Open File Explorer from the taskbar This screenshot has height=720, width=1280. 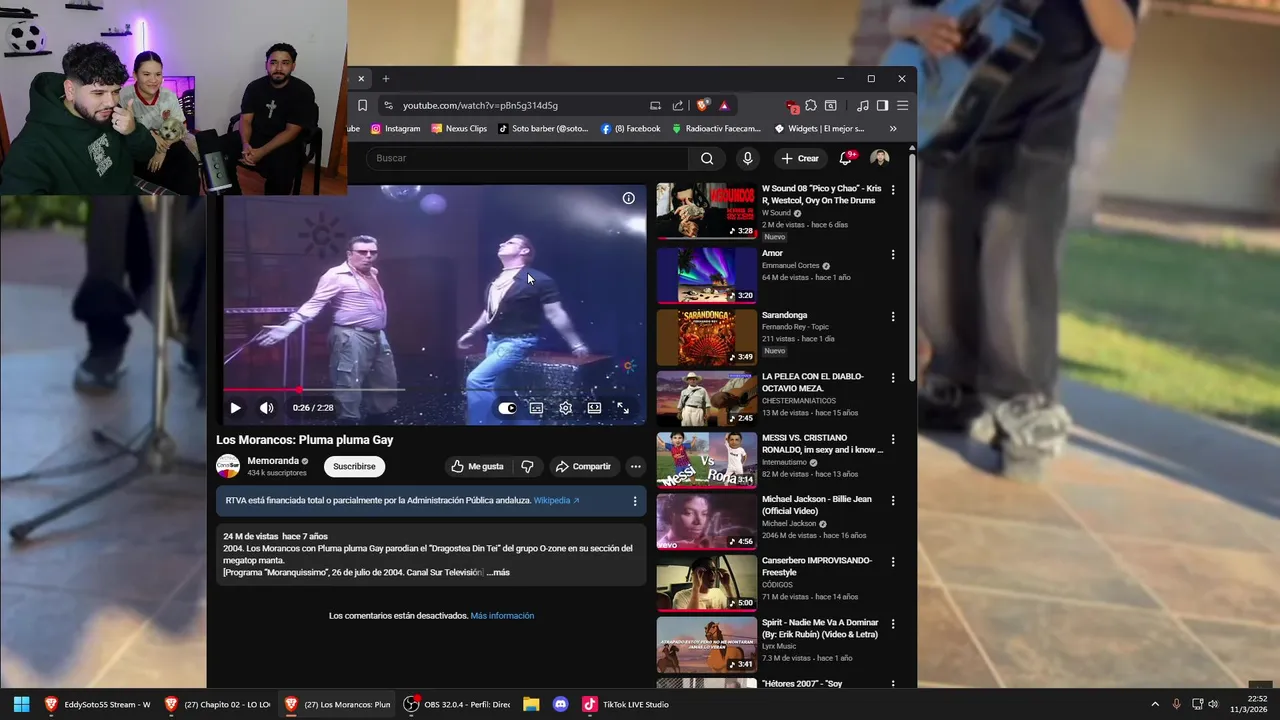pyautogui.click(x=531, y=704)
